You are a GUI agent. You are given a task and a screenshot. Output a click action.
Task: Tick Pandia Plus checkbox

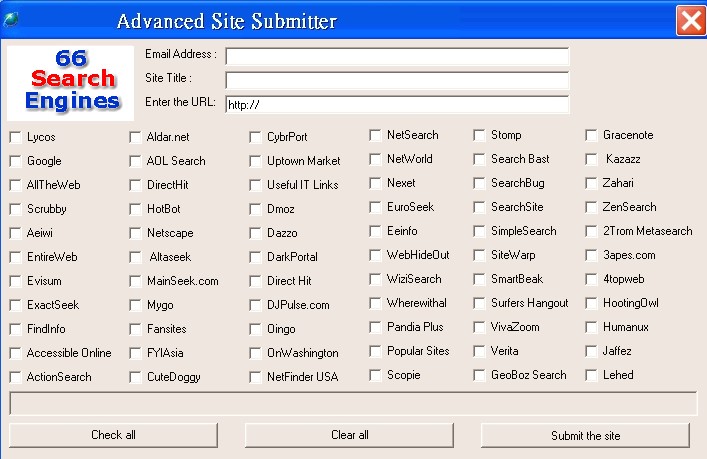click(375, 327)
